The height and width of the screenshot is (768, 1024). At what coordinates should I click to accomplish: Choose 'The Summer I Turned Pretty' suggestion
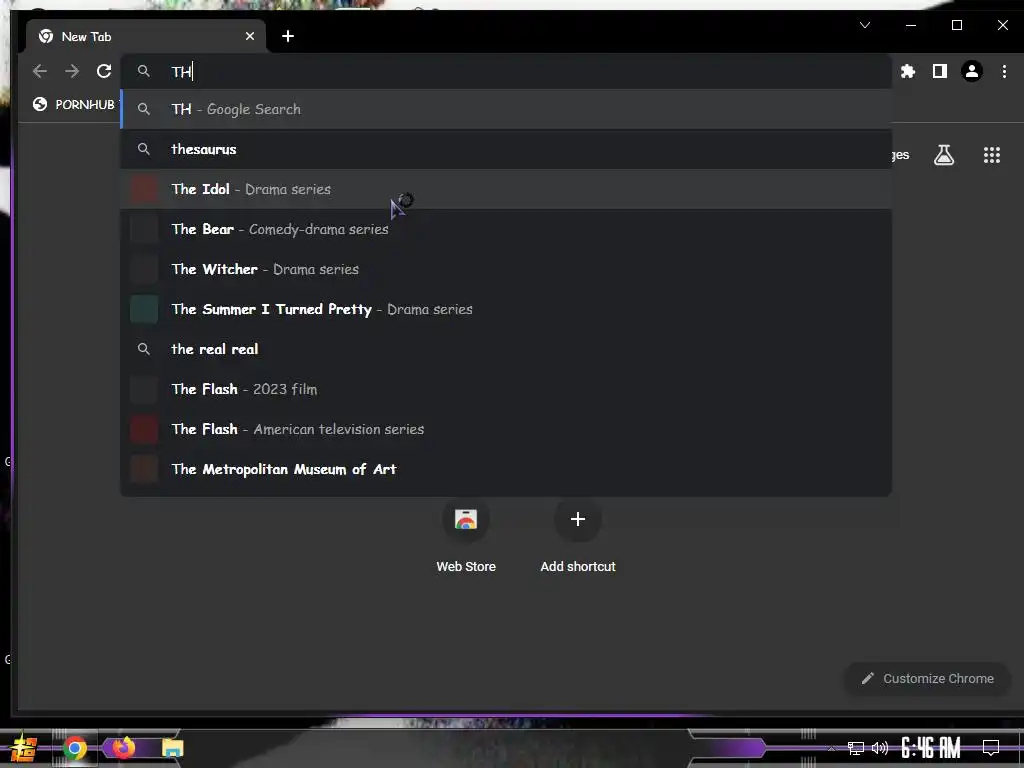[506, 309]
